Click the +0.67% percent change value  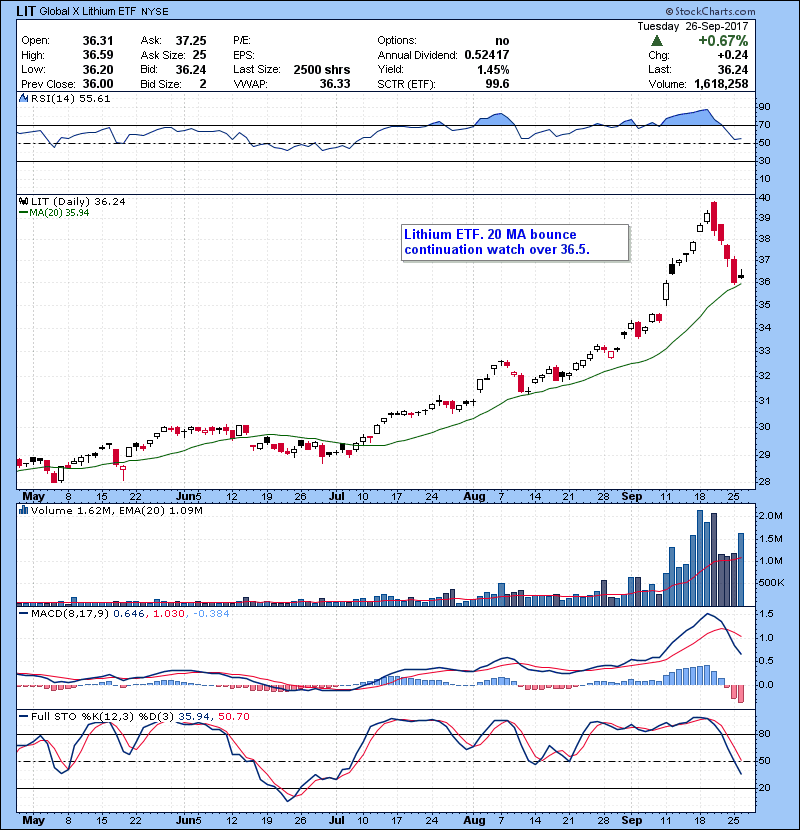[x=723, y=41]
